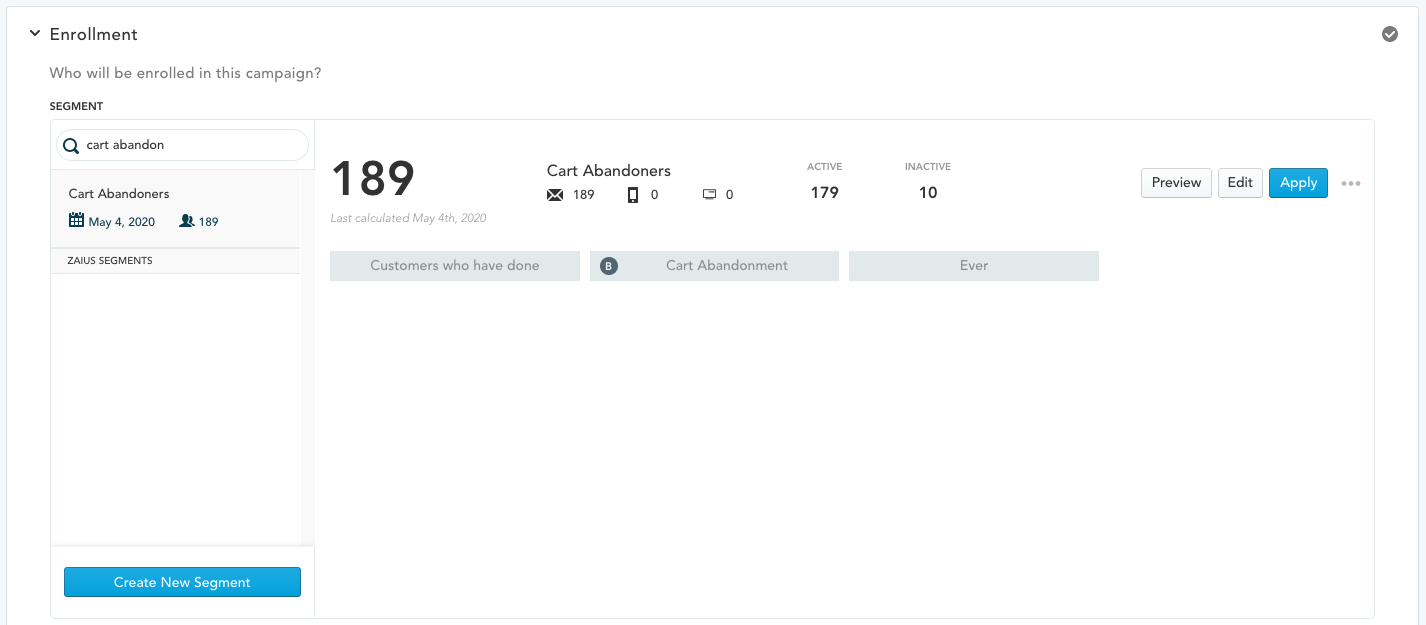Click the INACTIVE count 10
The width and height of the screenshot is (1426, 625).
tap(928, 193)
